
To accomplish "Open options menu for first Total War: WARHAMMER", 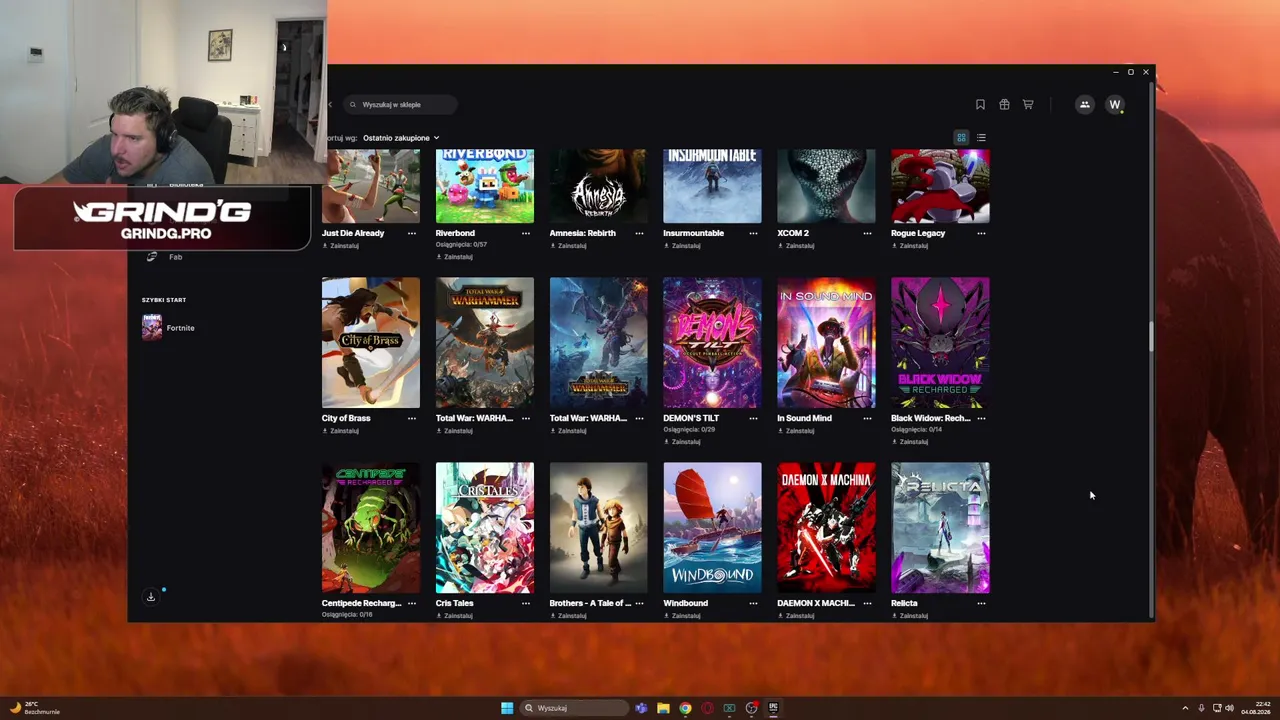I will pyautogui.click(x=525, y=418).
